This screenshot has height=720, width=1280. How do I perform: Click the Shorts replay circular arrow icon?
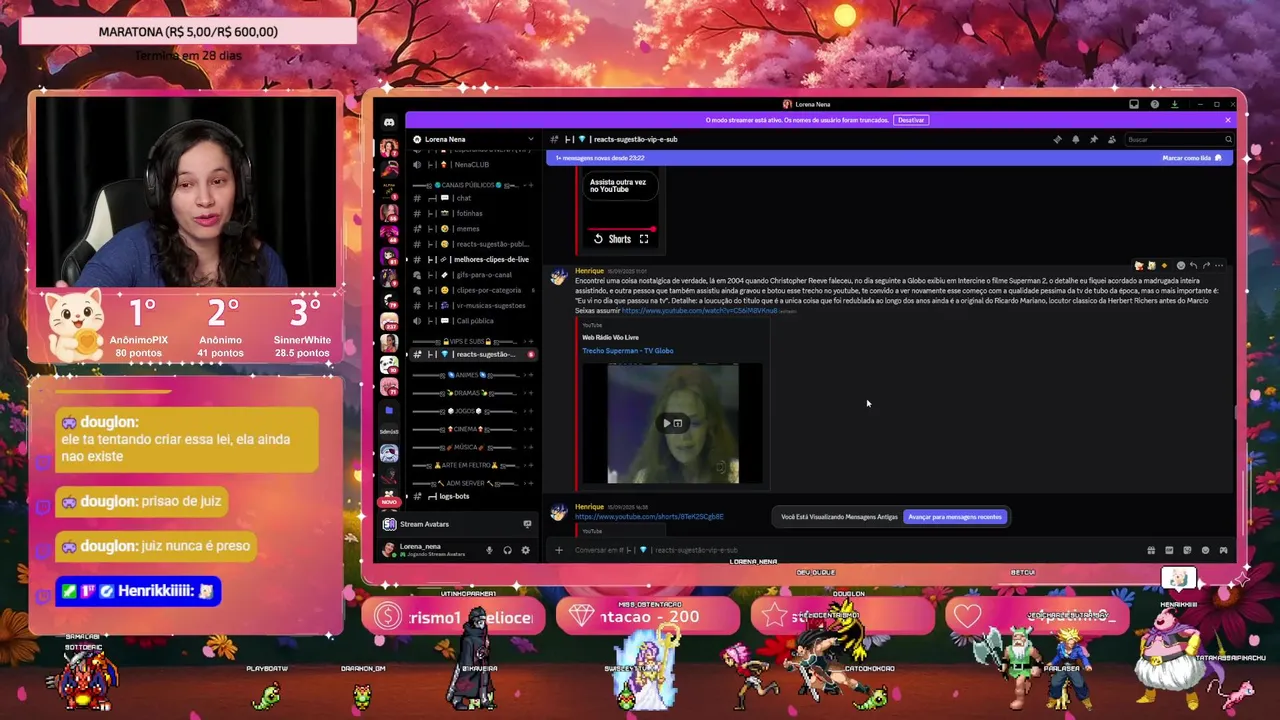598,239
